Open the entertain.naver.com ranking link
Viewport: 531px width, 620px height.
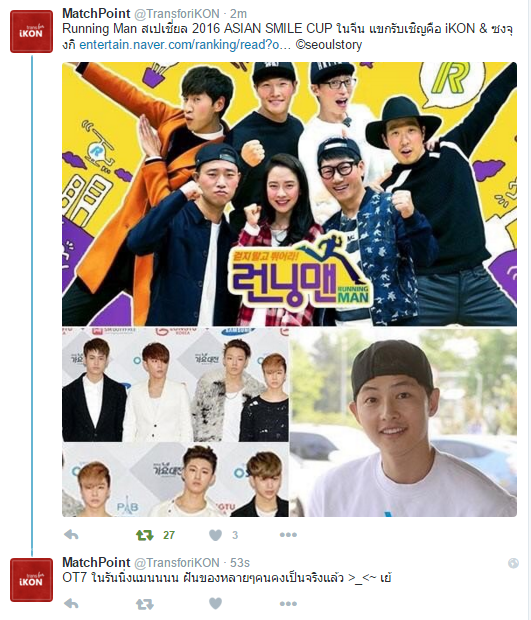[185, 45]
